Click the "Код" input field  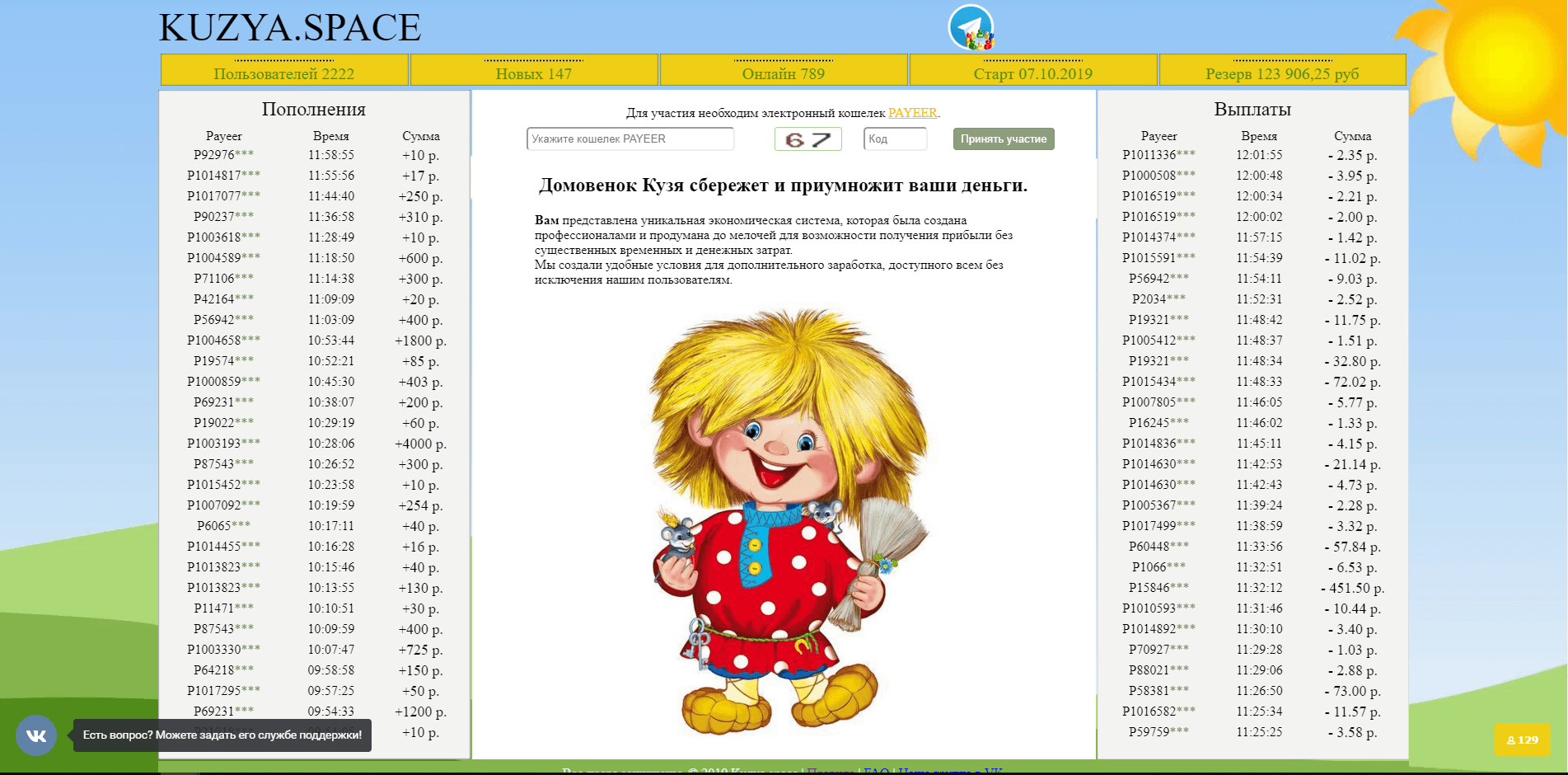[x=895, y=139]
